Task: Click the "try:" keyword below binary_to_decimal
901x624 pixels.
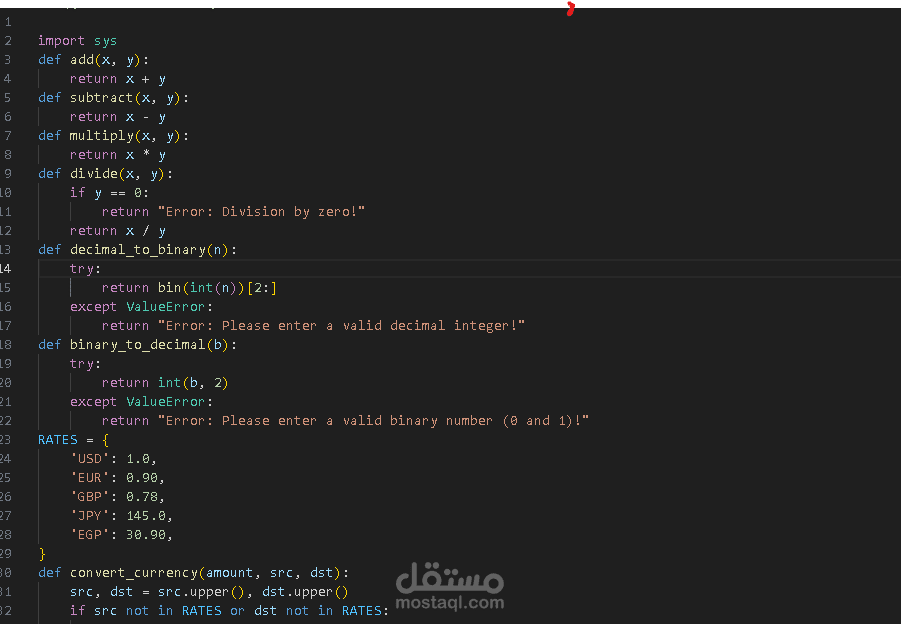Action: pos(85,363)
